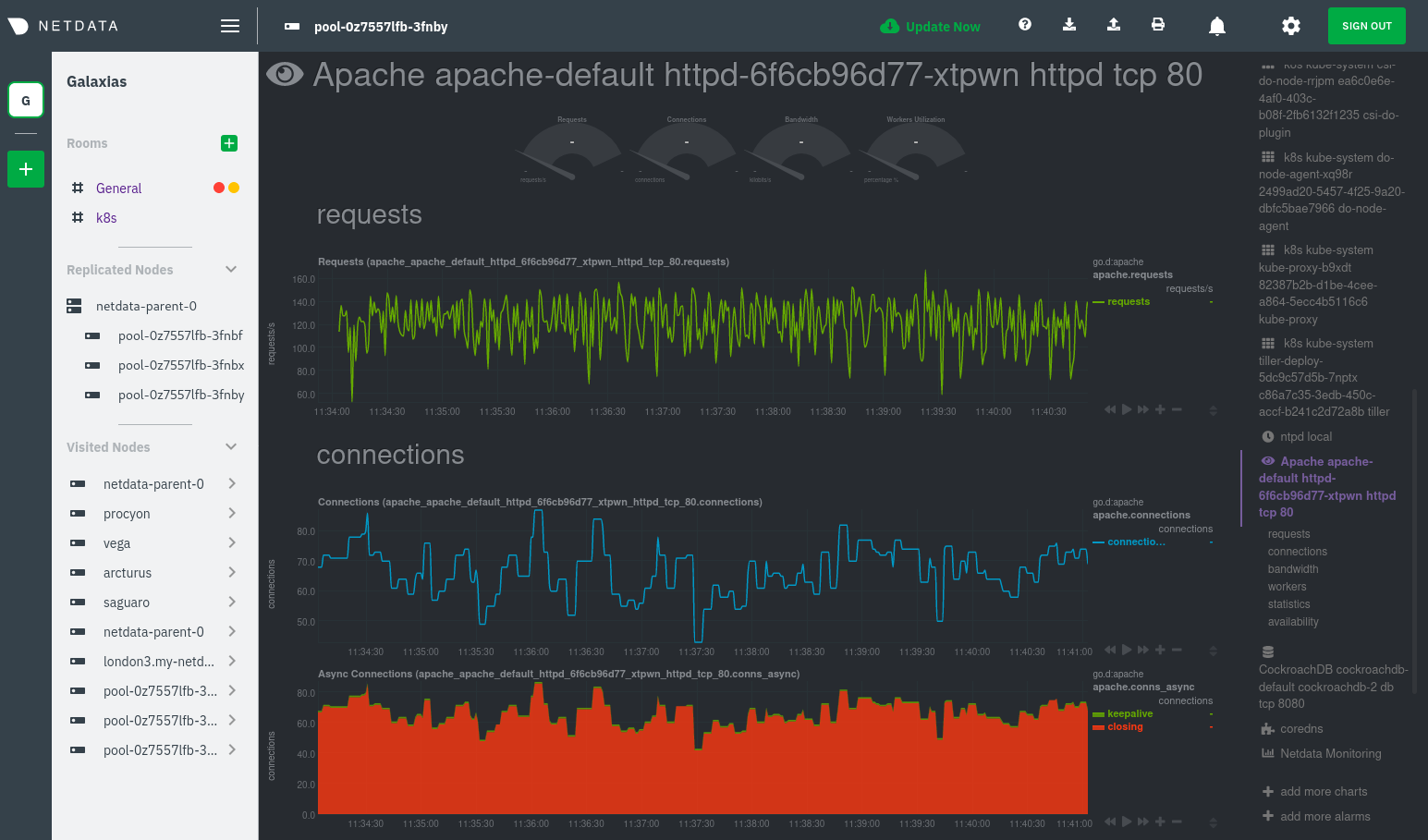Zoom in on the Requests chart
1428x840 pixels.
(1160, 409)
